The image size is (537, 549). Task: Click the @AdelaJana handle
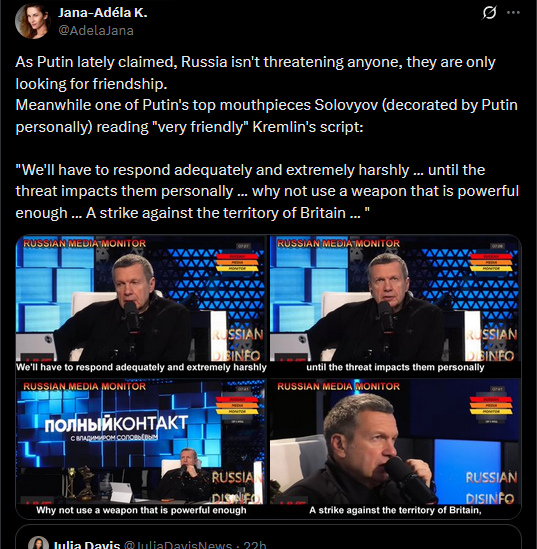click(x=96, y=30)
